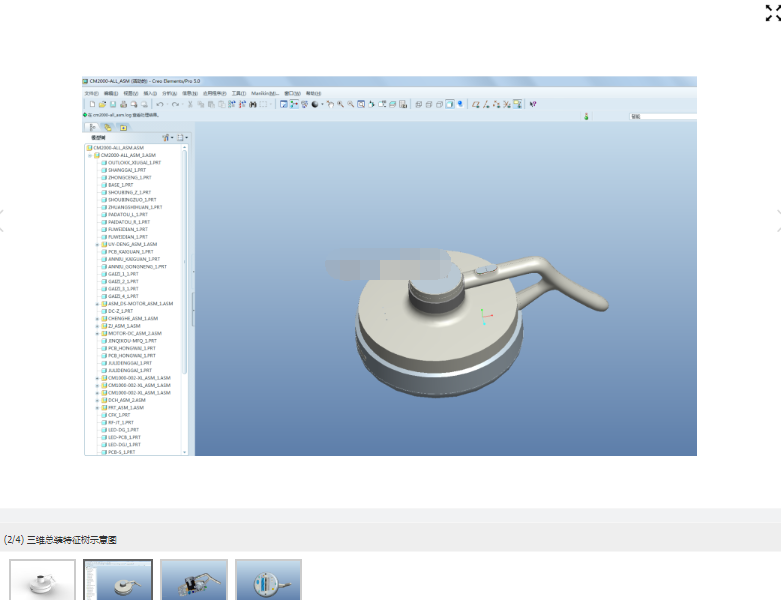Expand ZJ_ASM_1.ASM tree node
781x600 pixels.
[98, 326]
